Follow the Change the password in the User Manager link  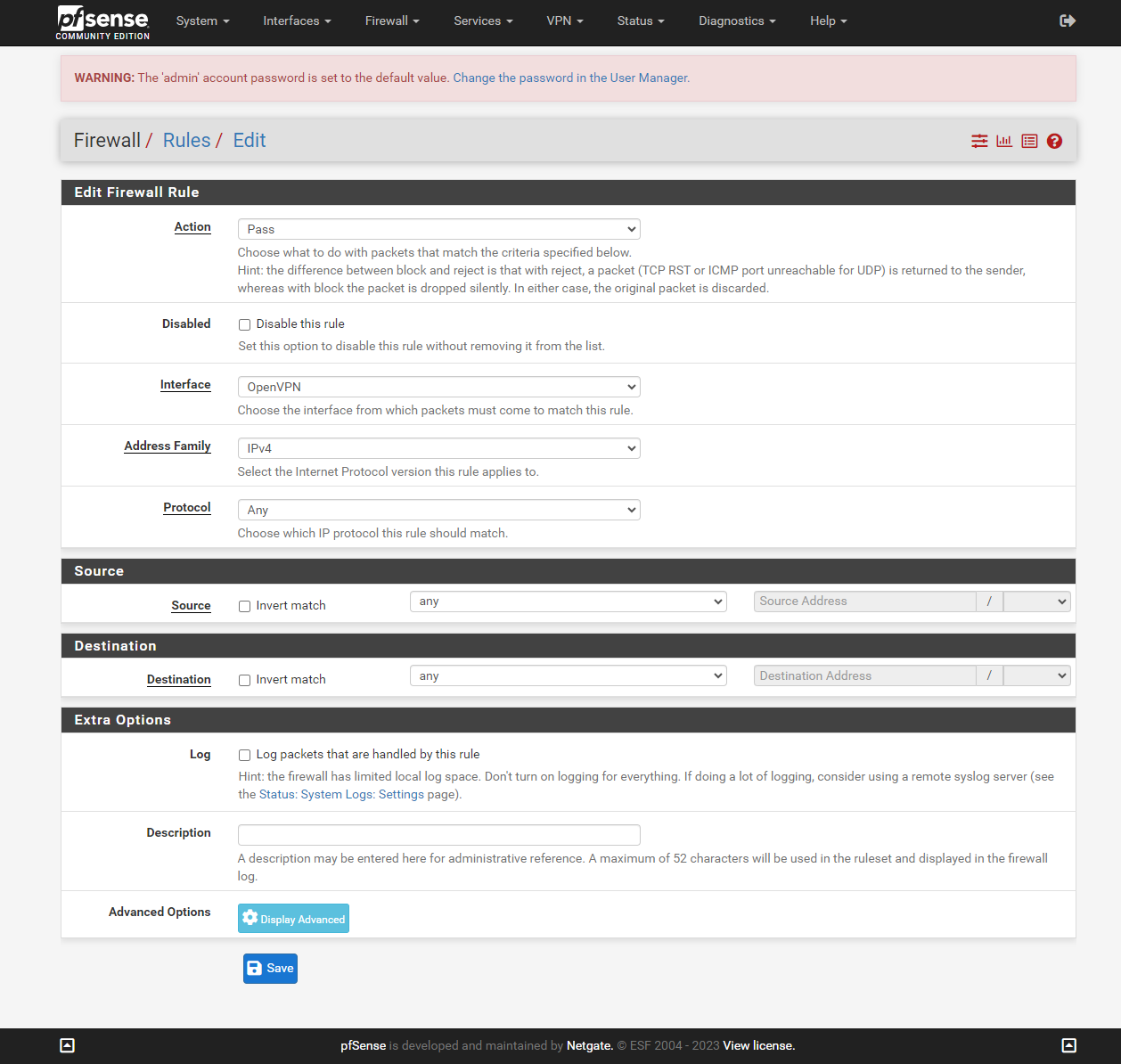click(x=569, y=78)
